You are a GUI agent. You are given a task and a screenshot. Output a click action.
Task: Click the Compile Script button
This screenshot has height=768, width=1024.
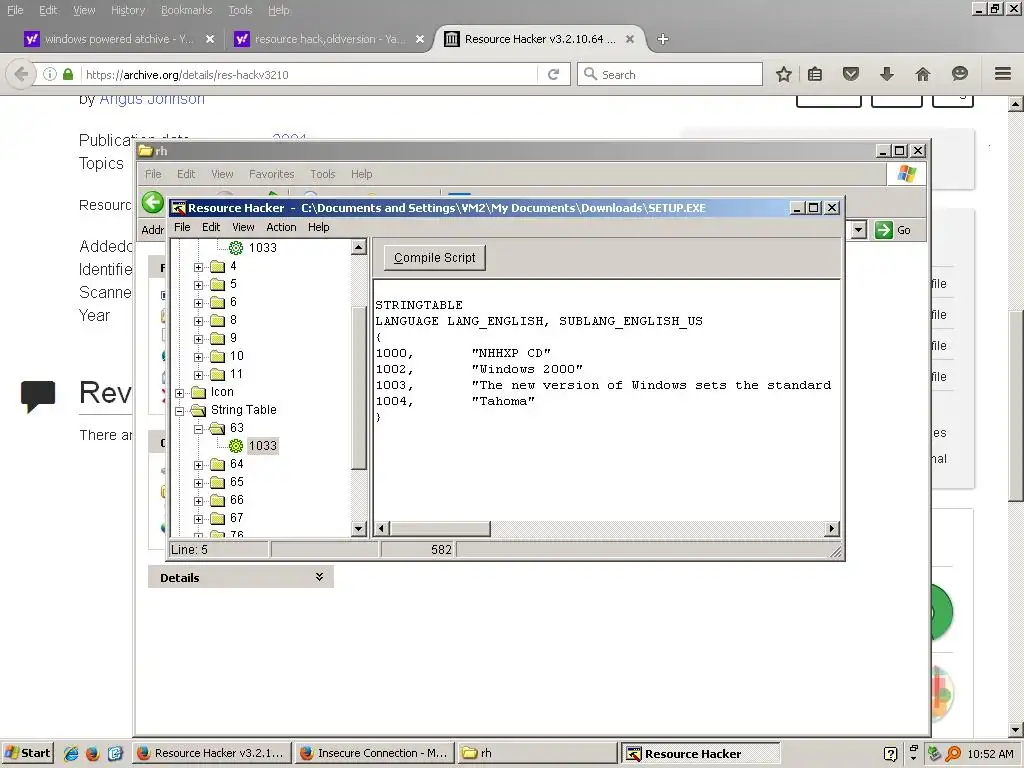tap(434, 257)
